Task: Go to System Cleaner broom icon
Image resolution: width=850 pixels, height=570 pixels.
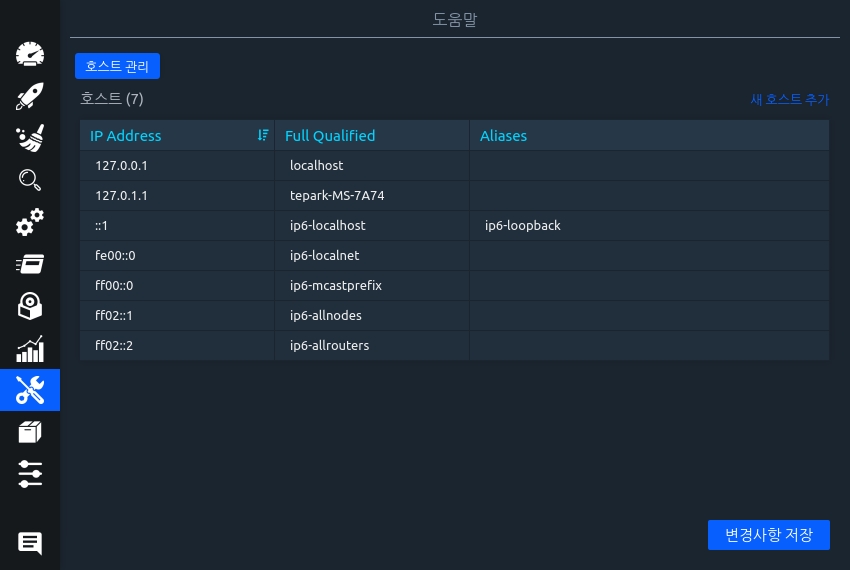Action: pos(30,138)
